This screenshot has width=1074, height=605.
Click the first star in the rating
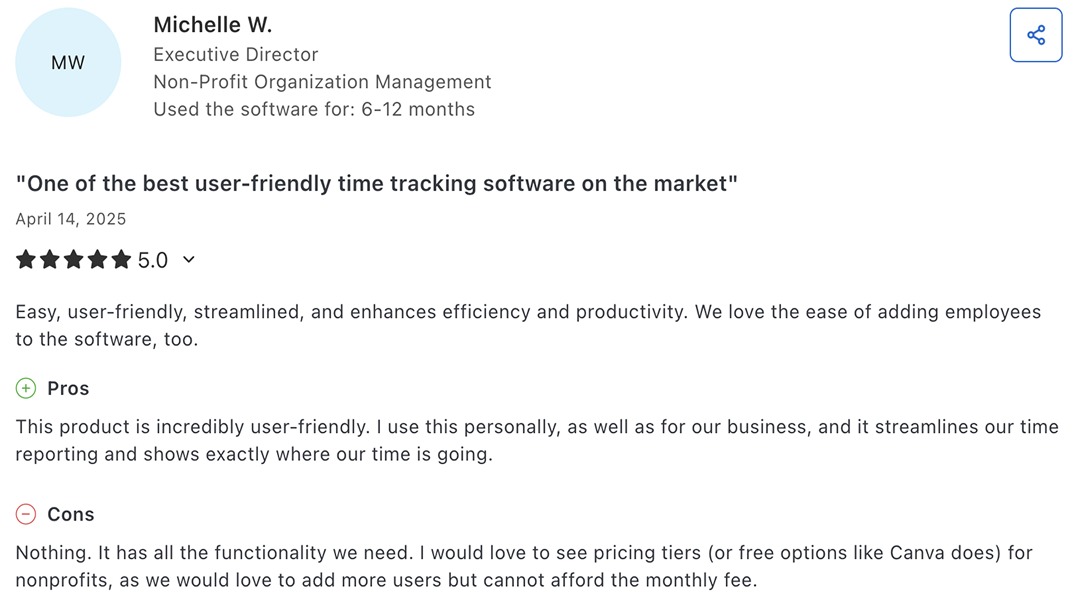(x=26, y=260)
